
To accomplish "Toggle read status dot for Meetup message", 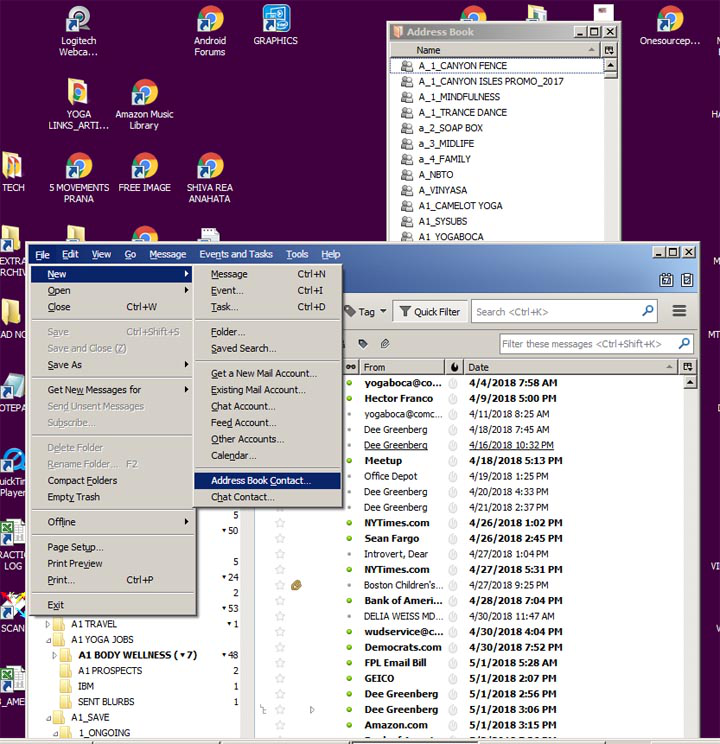I will [x=349, y=460].
